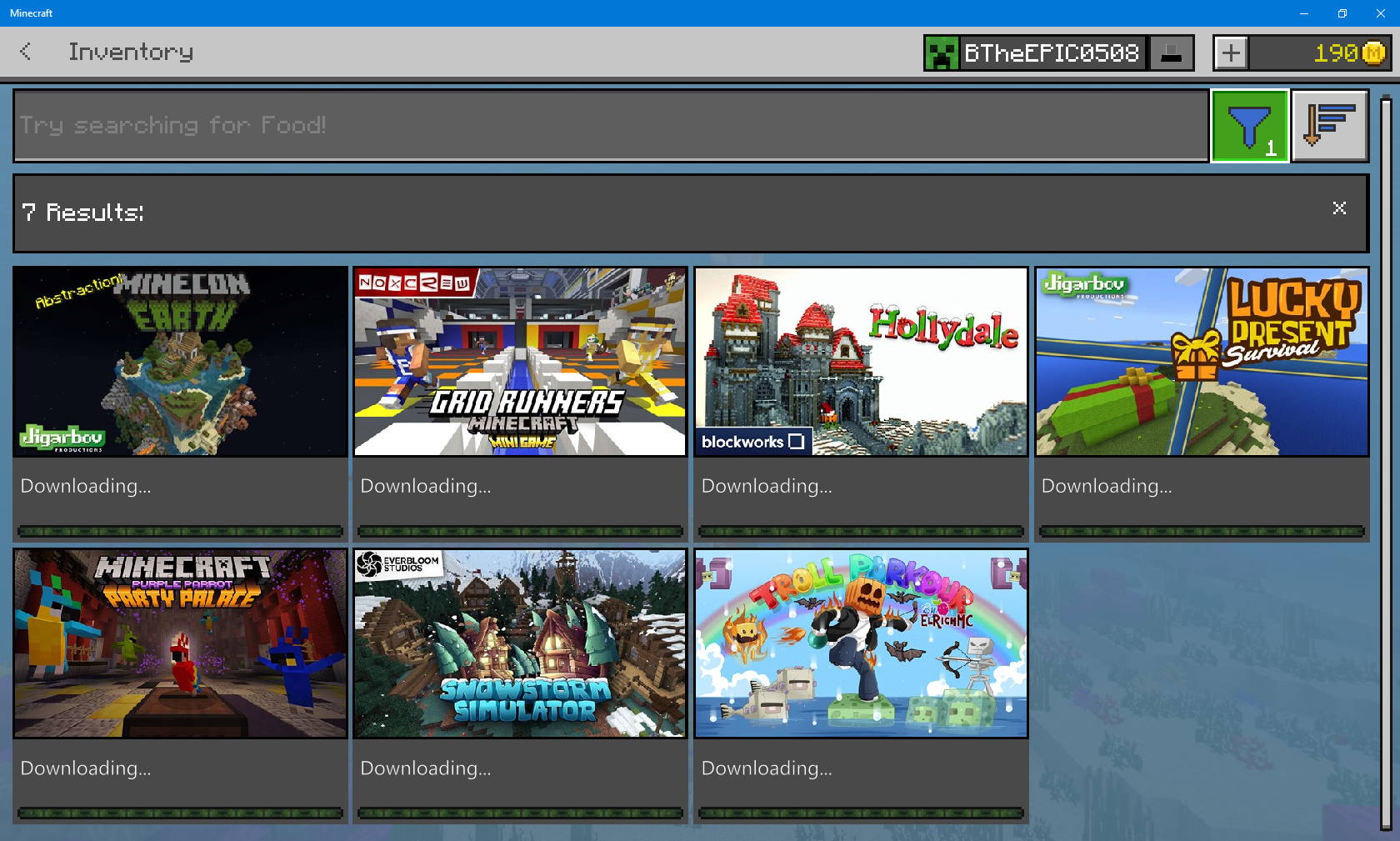1400x841 pixels.
Task: Select the Hollydale world thumbnail
Action: tap(861, 361)
